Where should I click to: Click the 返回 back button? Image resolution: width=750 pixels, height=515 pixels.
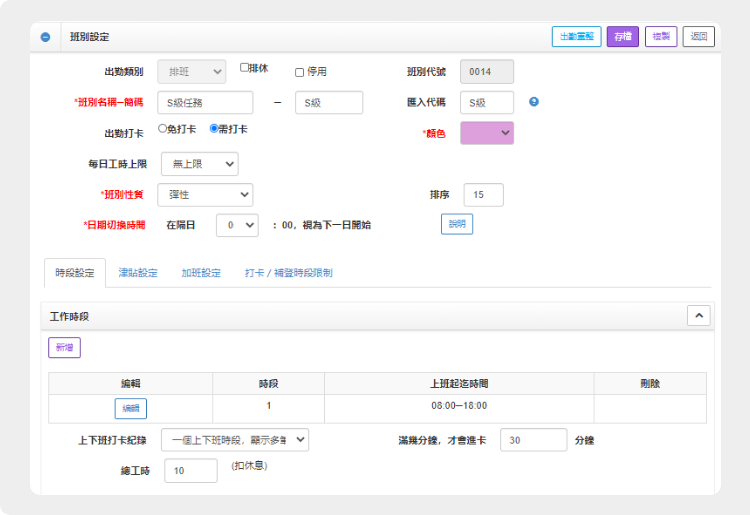pos(698,36)
